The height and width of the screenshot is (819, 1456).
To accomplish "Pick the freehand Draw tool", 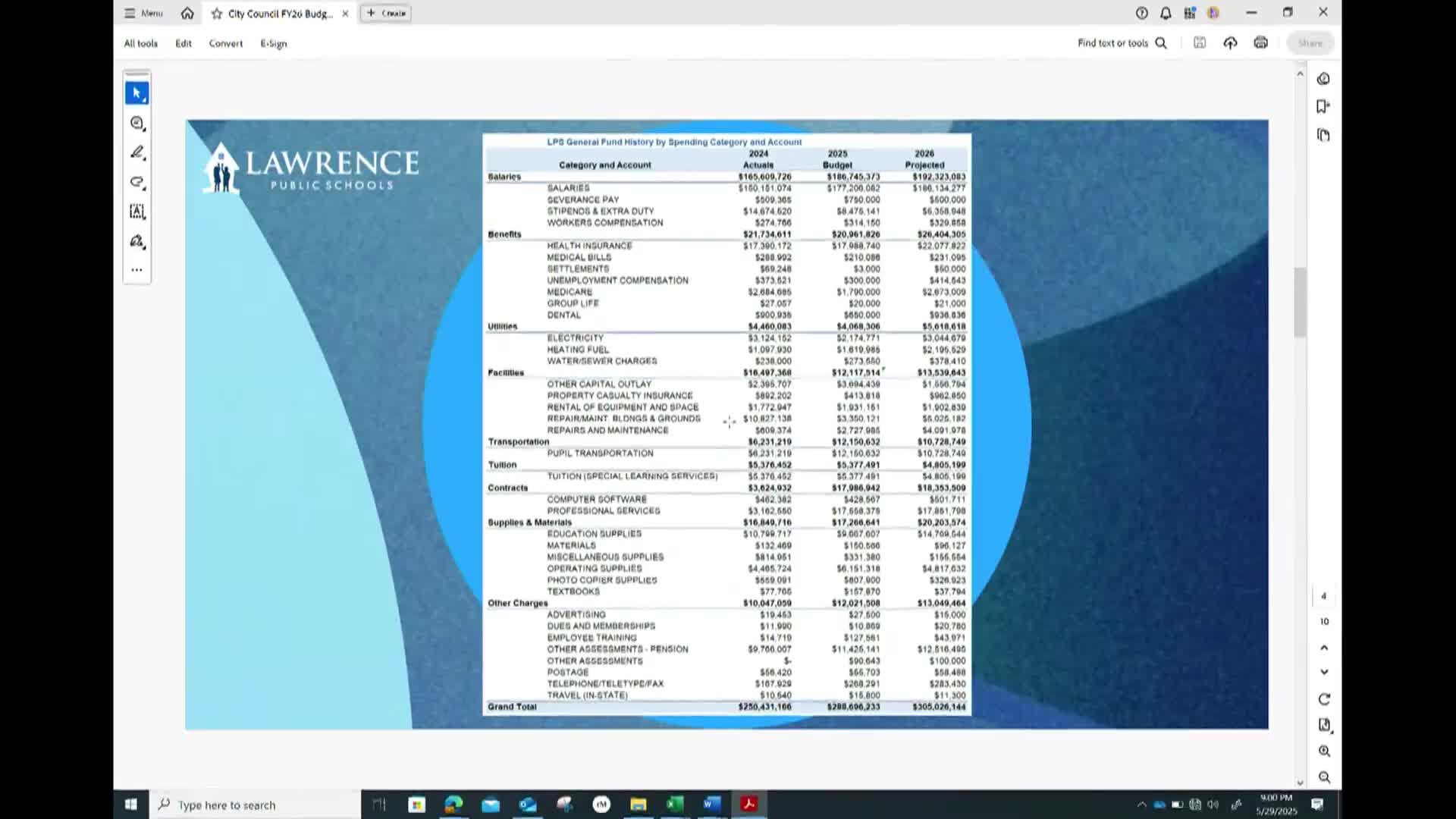I will pyautogui.click(x=137, y=182).
